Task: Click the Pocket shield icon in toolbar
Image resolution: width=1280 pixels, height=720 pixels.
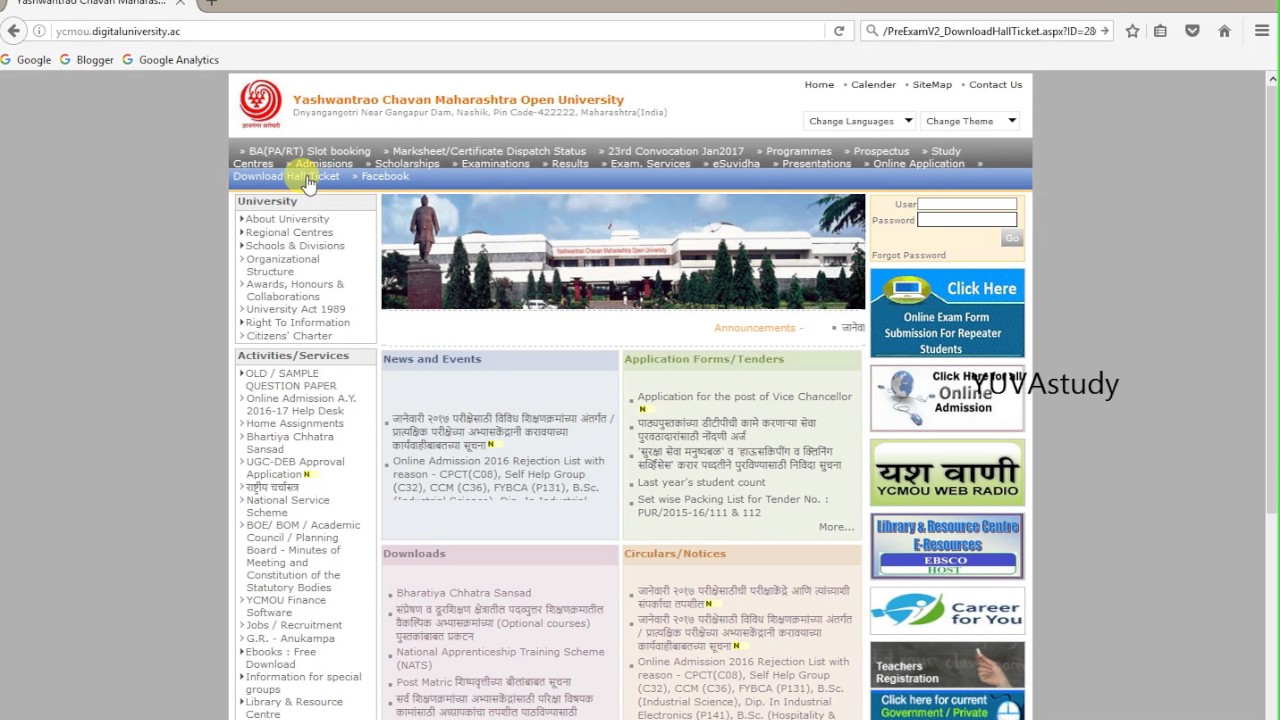Action: click(1192, 31)
